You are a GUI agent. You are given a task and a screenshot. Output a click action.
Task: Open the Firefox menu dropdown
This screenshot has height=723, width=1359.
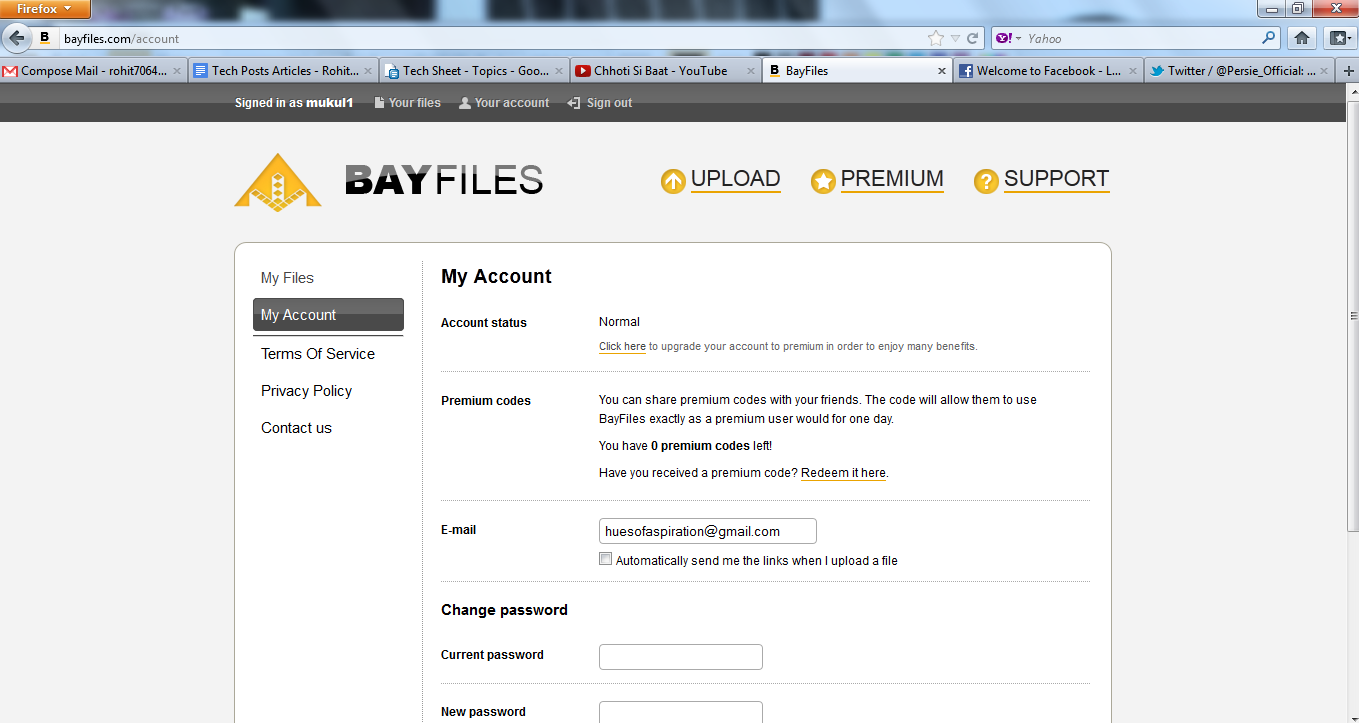click(45, 9)
